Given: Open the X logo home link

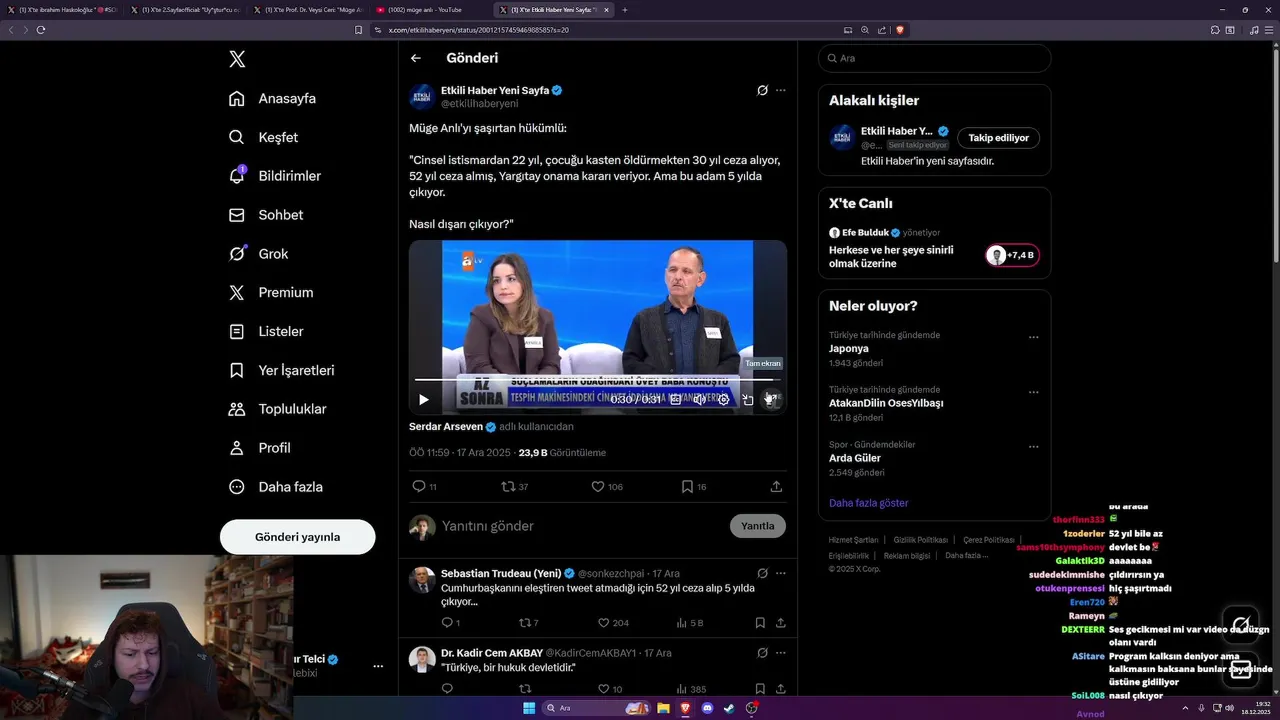Looking at the screenshot, I should tap(237, 59).
